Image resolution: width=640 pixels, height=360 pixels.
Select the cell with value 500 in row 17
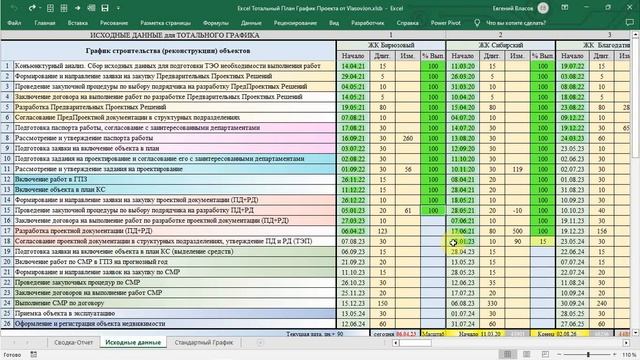point(517,231)
